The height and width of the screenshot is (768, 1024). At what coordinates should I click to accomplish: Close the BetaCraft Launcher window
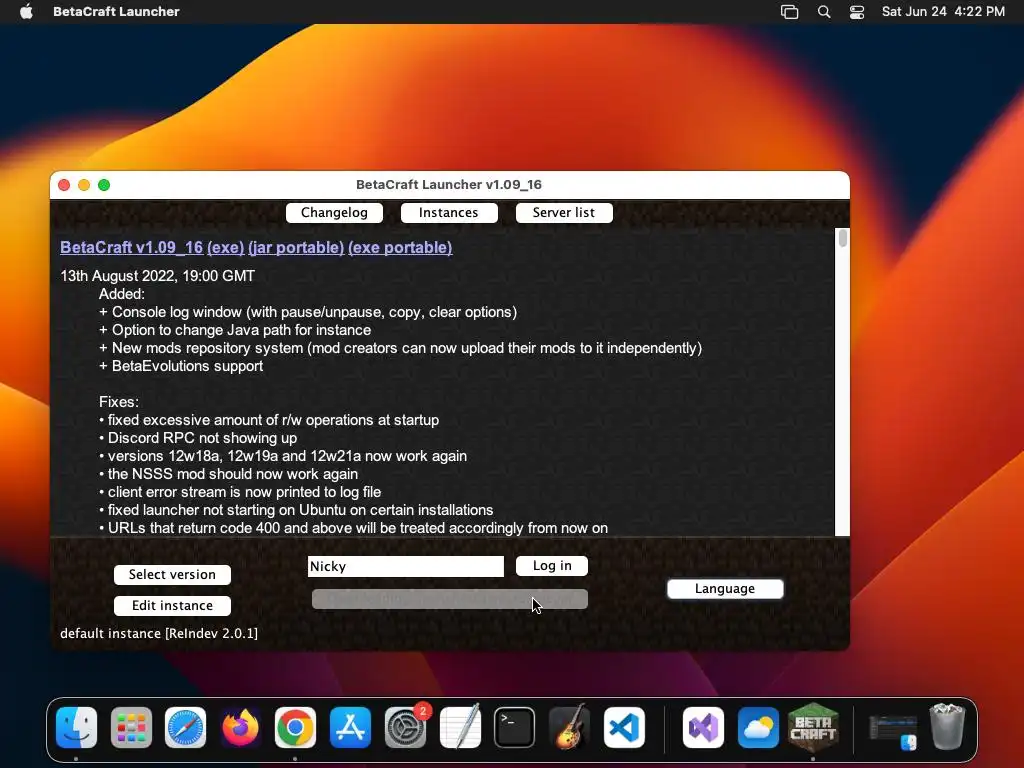click(x=64, y=185)
